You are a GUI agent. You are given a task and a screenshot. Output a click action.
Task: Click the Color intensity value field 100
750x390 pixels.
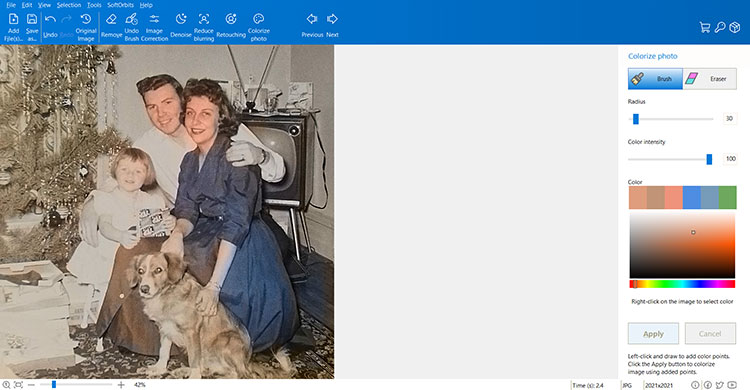(730, 159)
